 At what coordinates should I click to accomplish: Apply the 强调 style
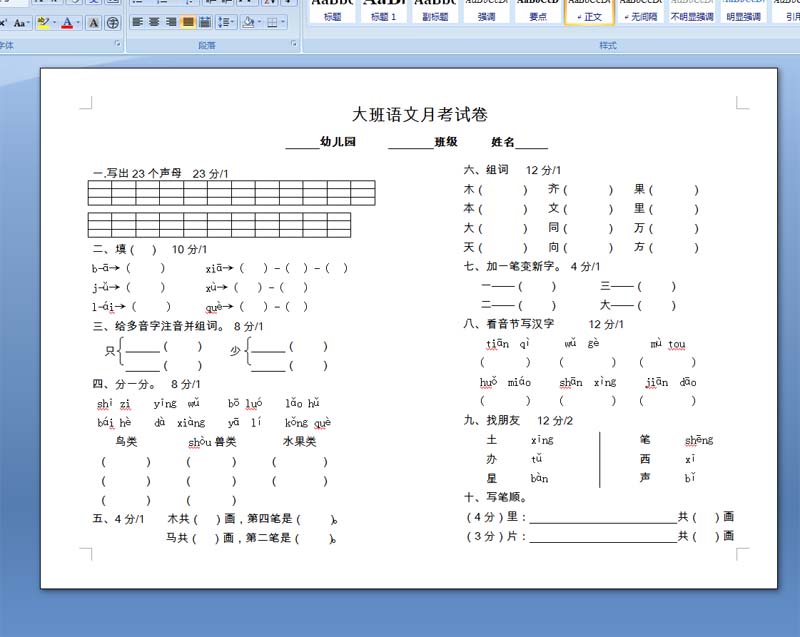click(487, 11)
